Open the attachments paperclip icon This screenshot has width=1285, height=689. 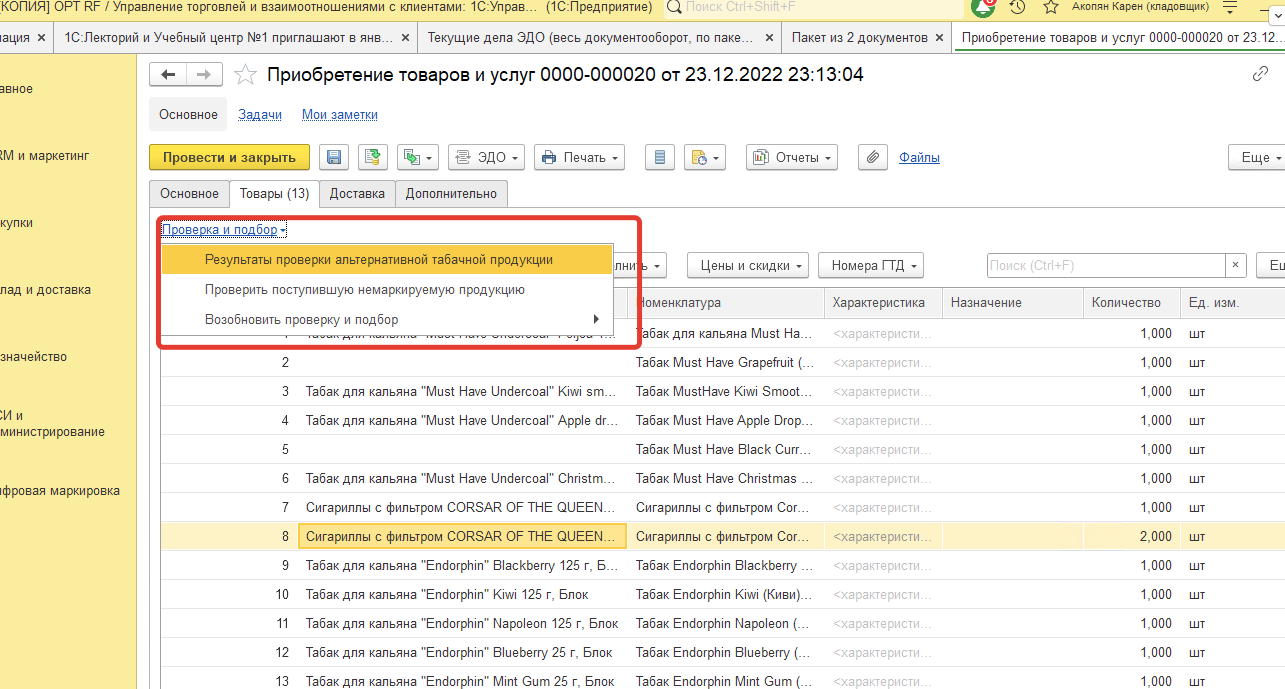tap(873, 158)
